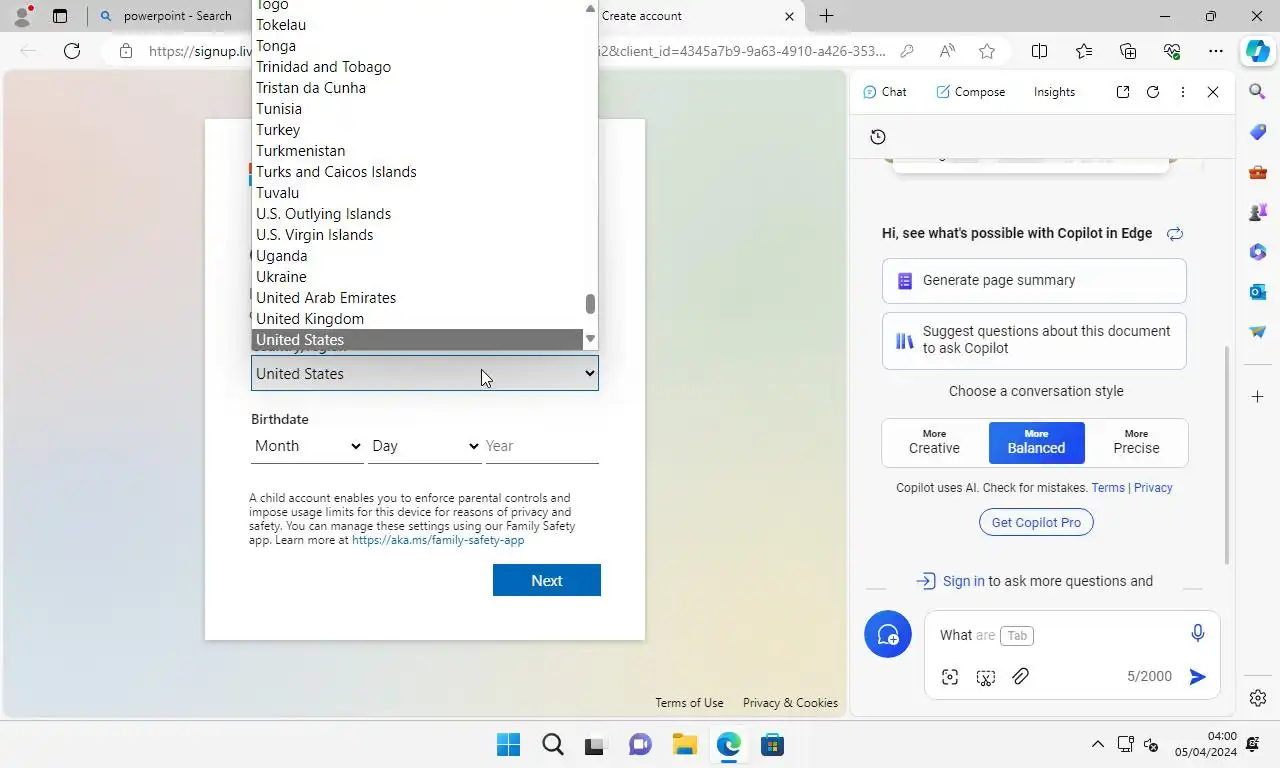Screen dimensions: 1280x768
Task: Refresh the current page
Action: [72, 51]
